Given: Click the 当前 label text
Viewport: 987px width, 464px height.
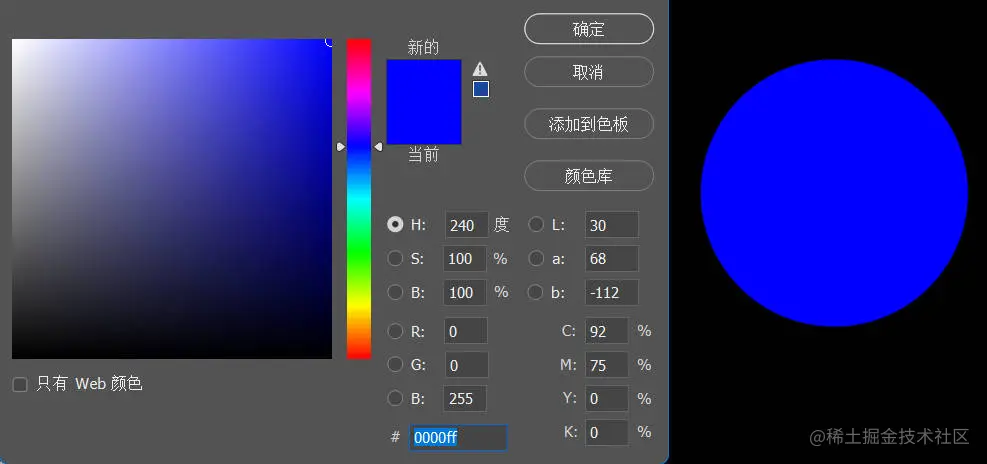Looking at the screenshot, I should pyautogui.click(x=423, y=154).
